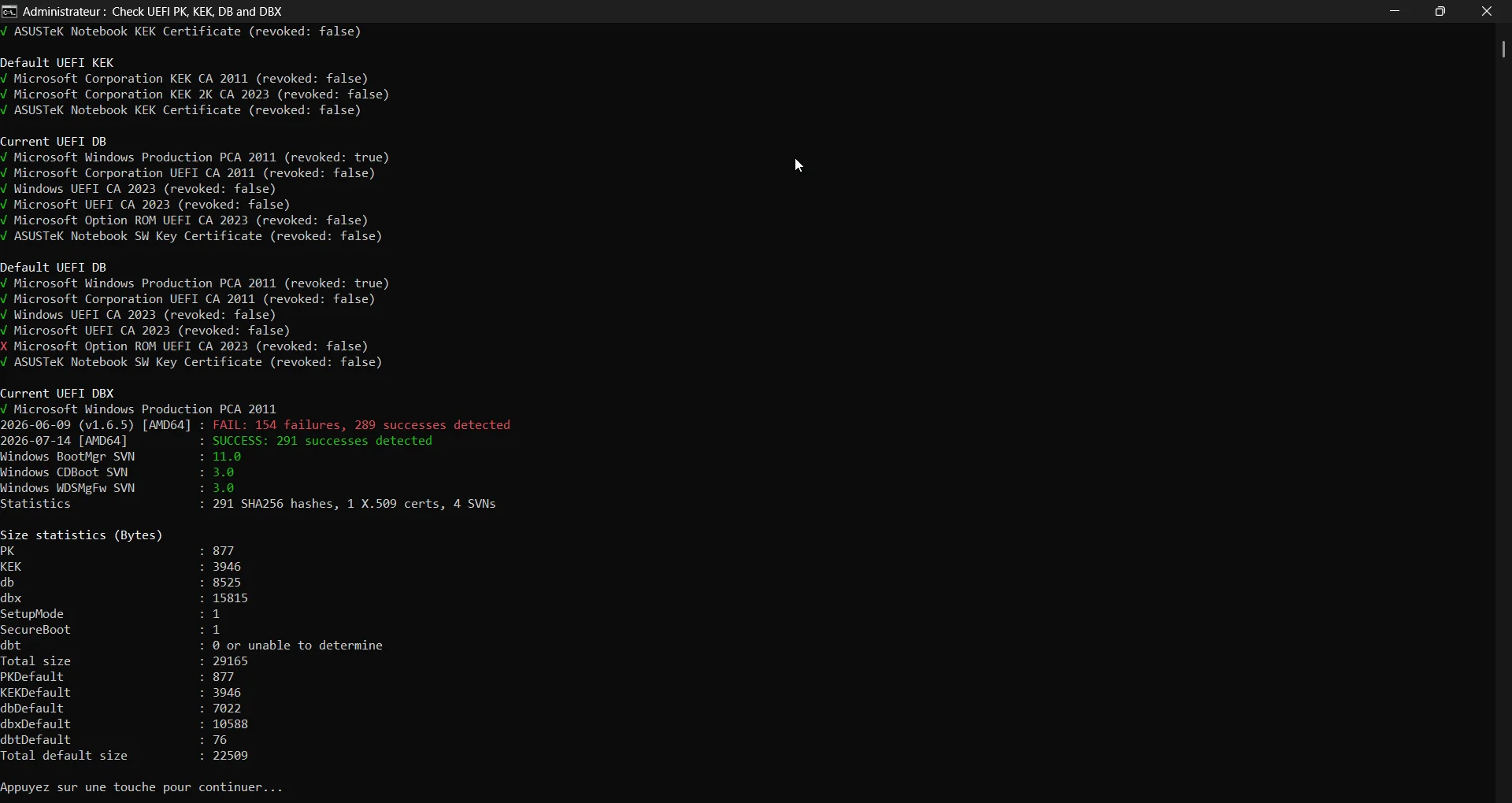Click the red X-marked Option ROM UEFI CA 2023 line
The image size is (1512, 803).
186,346
